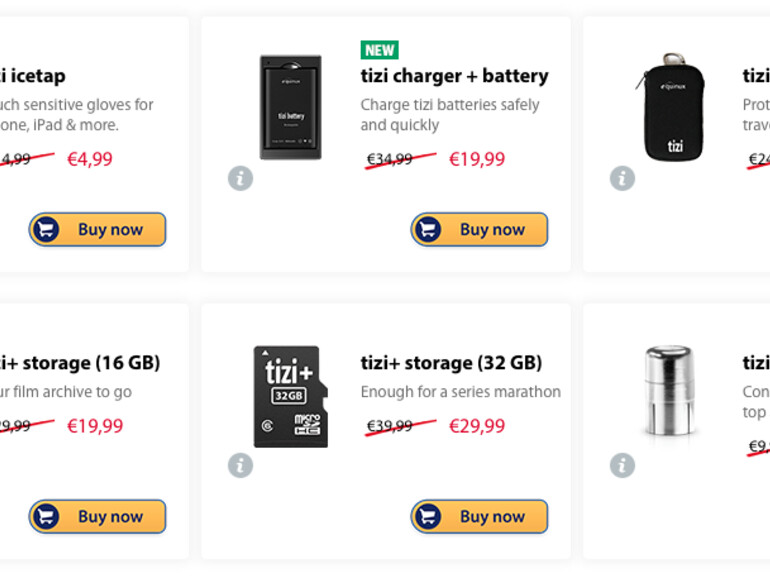Click the €4,99 icetap price
Screen dimensions: 770x578
(x=89, y=159)
